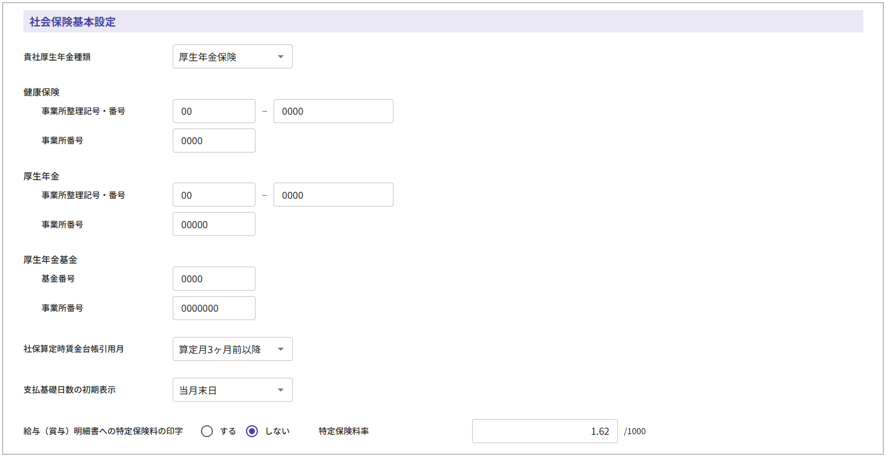Focus 厚生年金基金 事業所番号 field showing 0000000
886x457 pixels.
point(214,308)
